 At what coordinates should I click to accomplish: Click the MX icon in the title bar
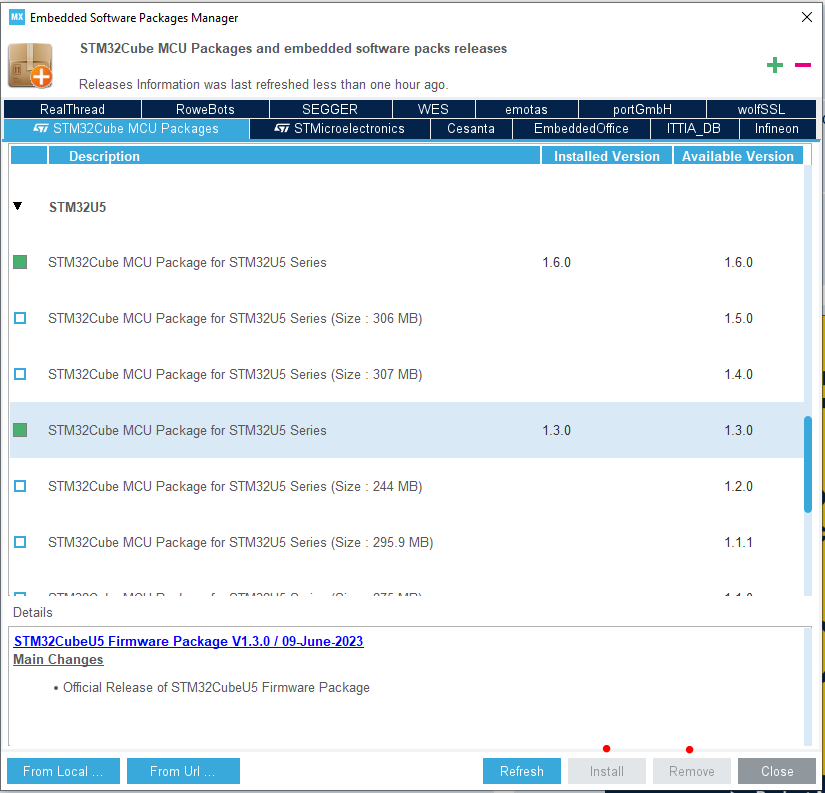coord(16,17)
